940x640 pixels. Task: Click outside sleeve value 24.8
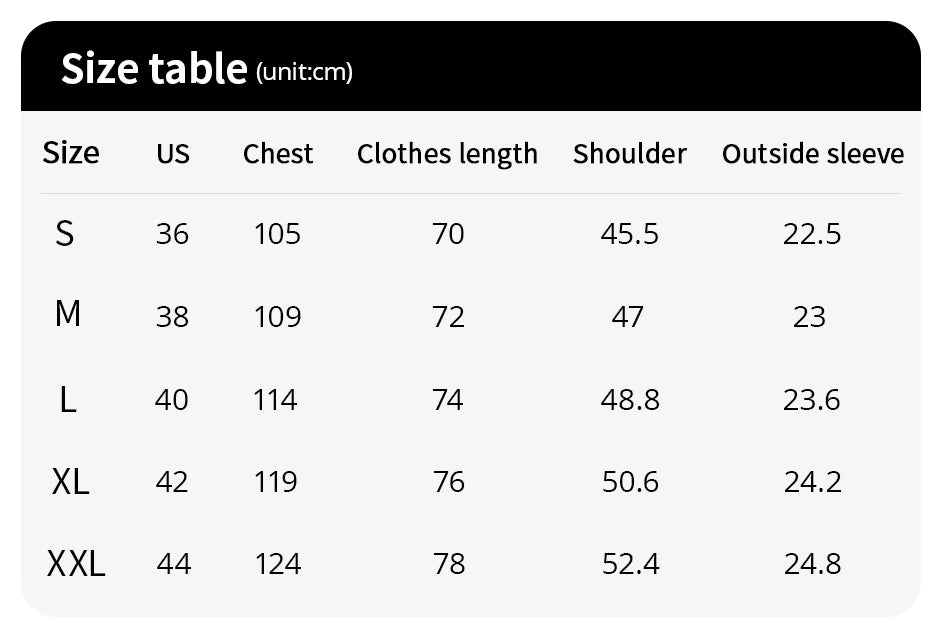point(812,564)
